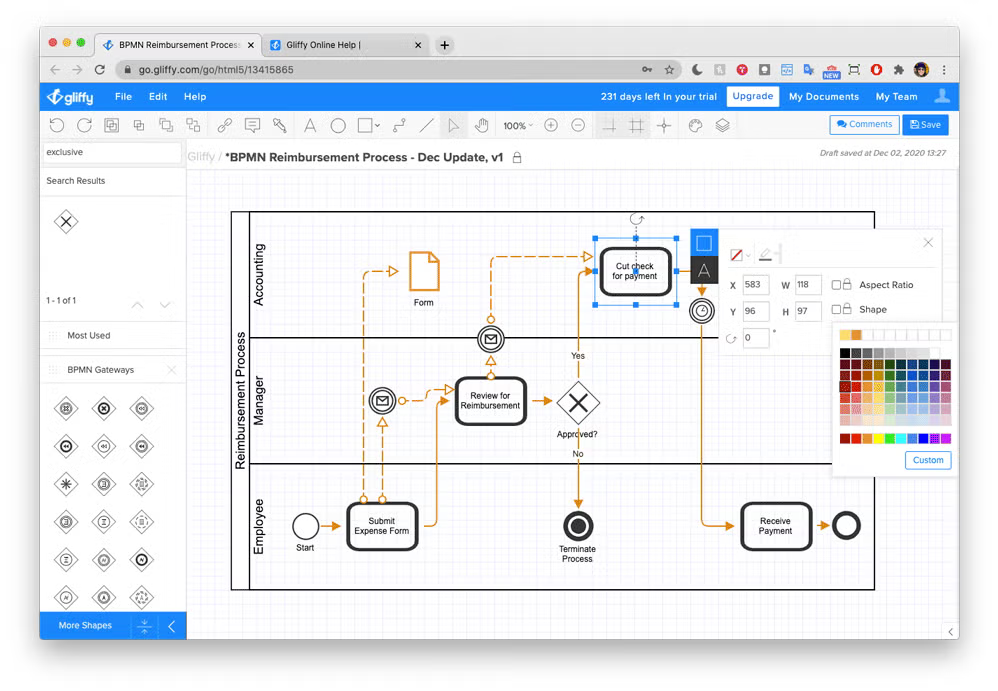Viewport: 998px width, 691px height.
Task: Open the Help menu
Action: (x=195, y=97)
